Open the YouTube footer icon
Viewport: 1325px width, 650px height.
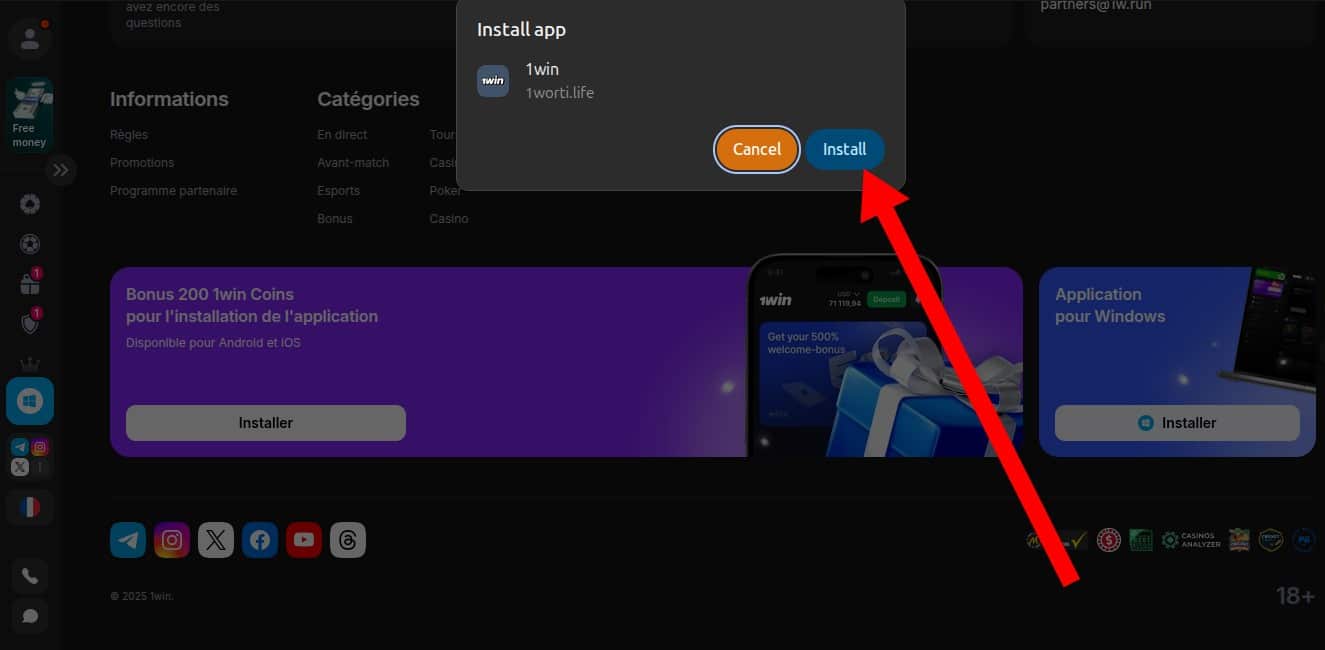pyautogui.click(x=304, y=540)
